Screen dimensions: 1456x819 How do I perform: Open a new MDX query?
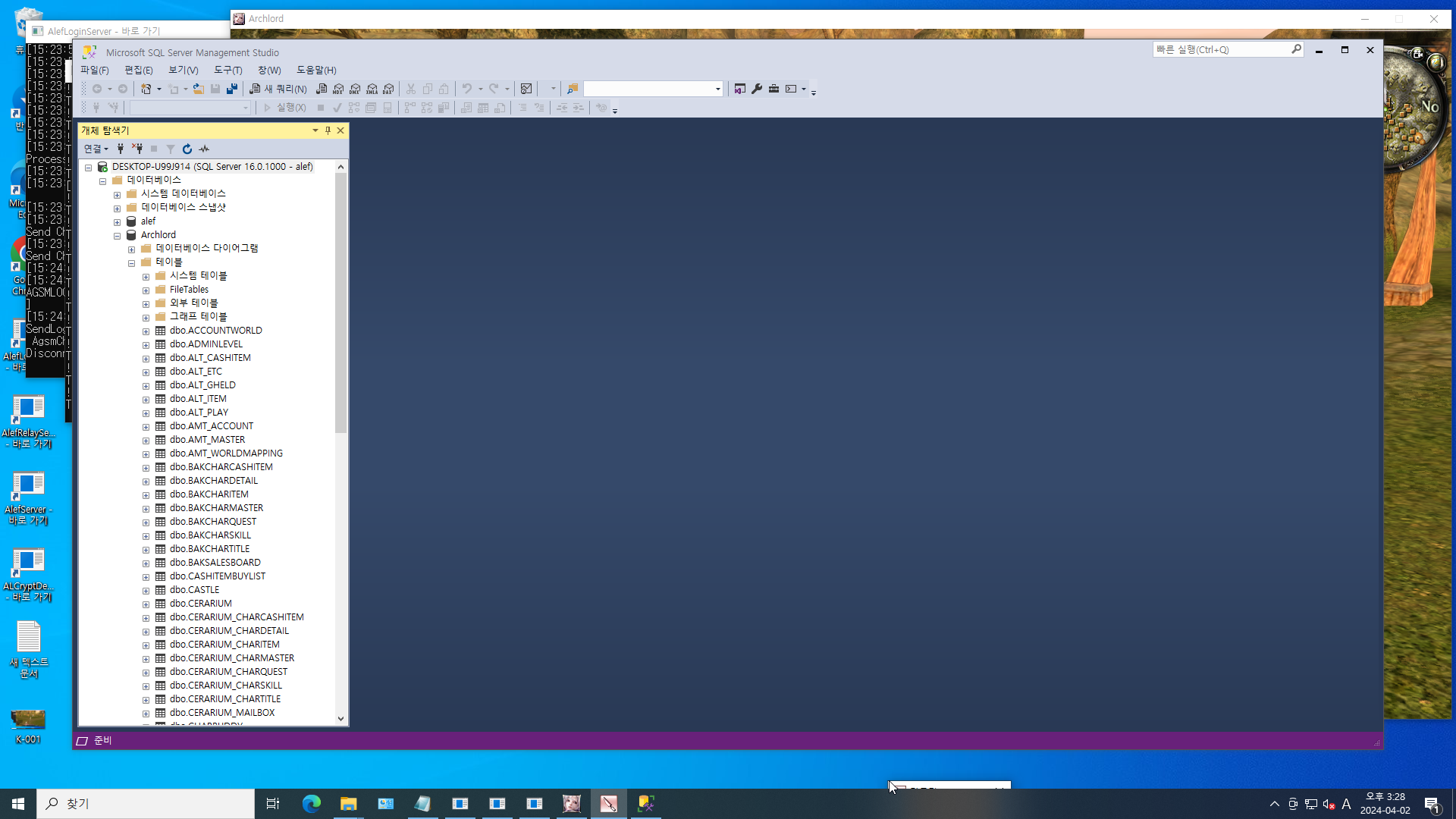(338, 89)
